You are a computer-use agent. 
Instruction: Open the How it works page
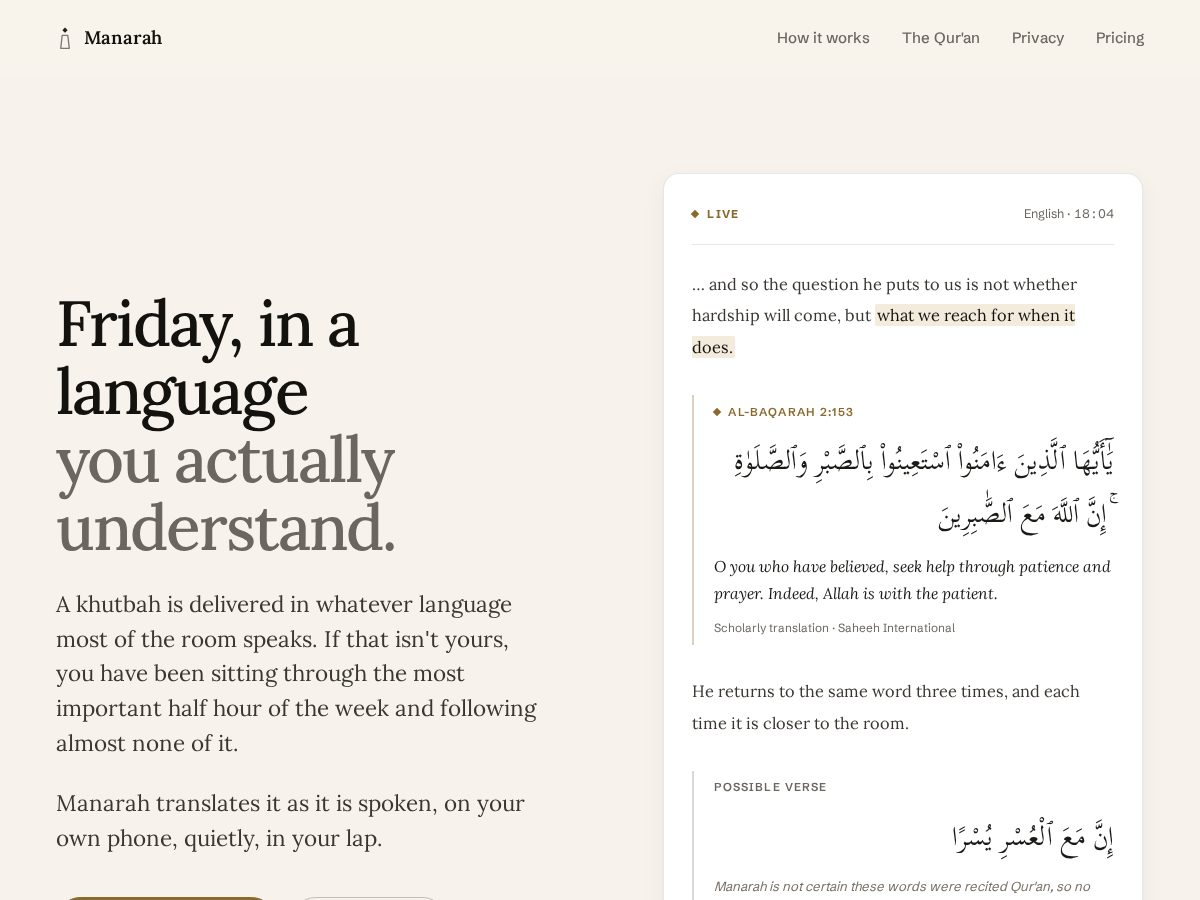(823, 38)
